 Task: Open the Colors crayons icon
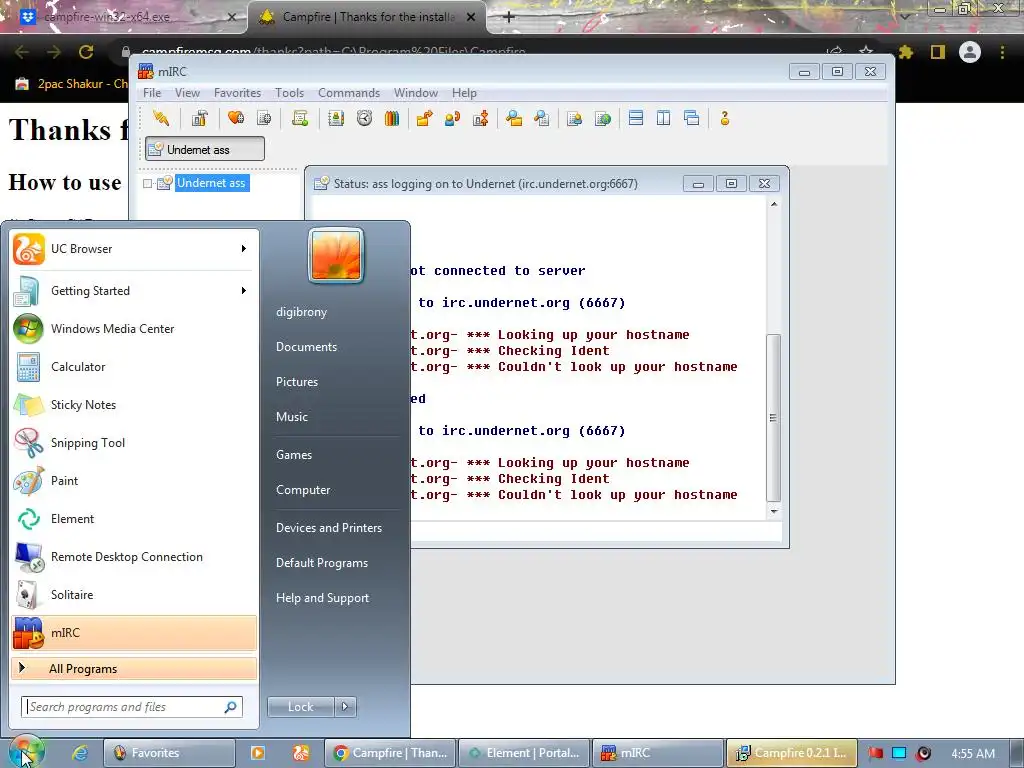click(392, 118)
